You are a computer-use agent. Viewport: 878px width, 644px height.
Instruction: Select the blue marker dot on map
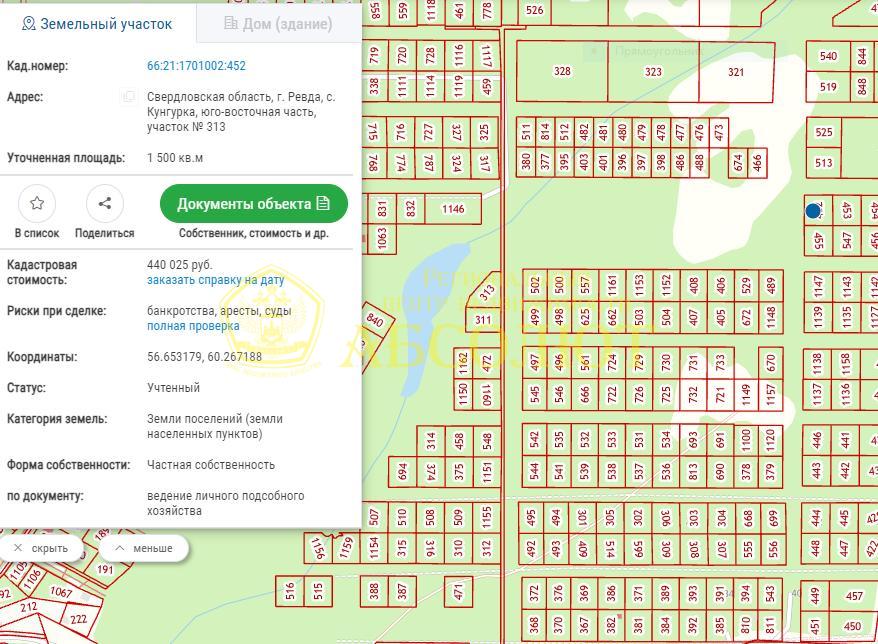tap(813, 211)
